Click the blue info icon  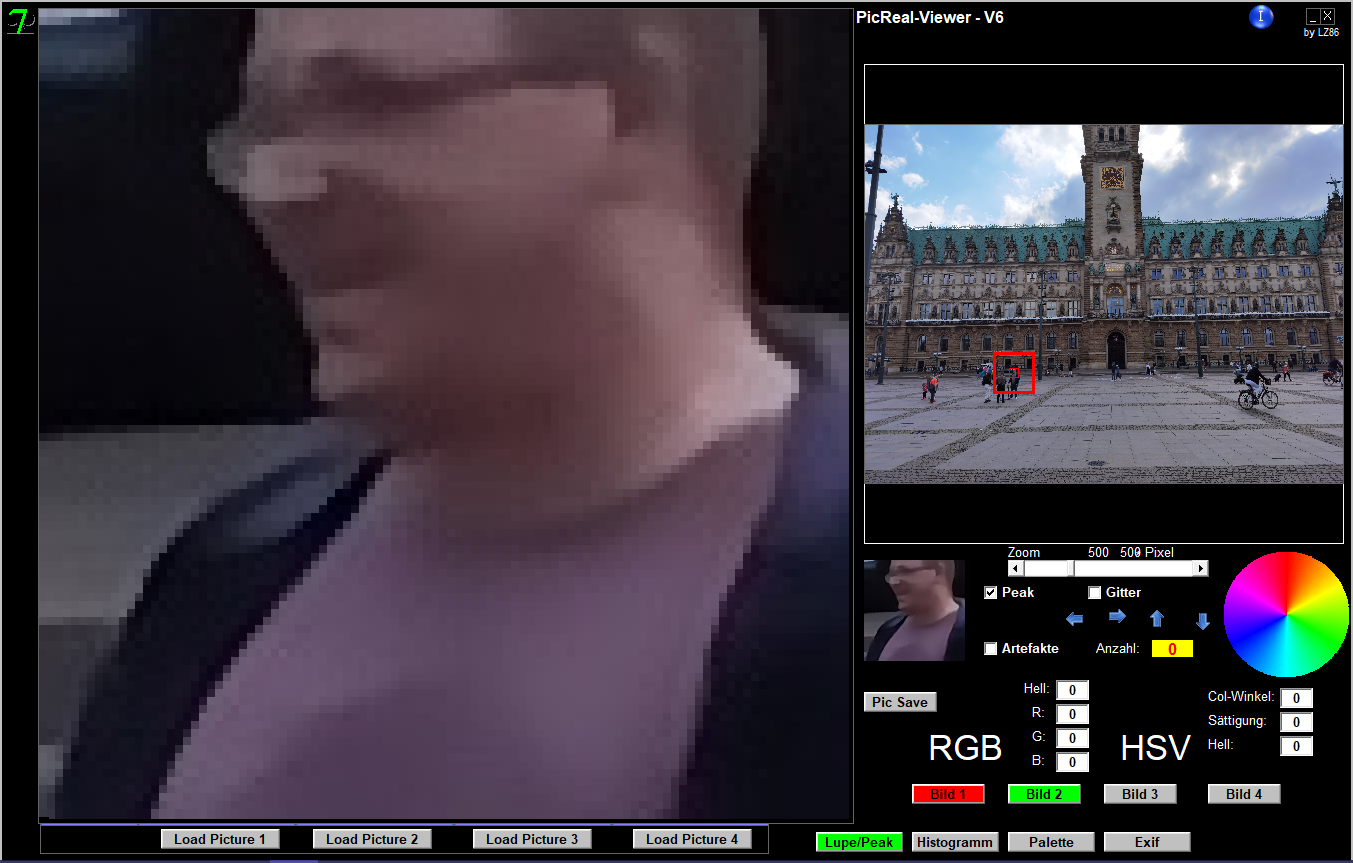[1262, 16]
